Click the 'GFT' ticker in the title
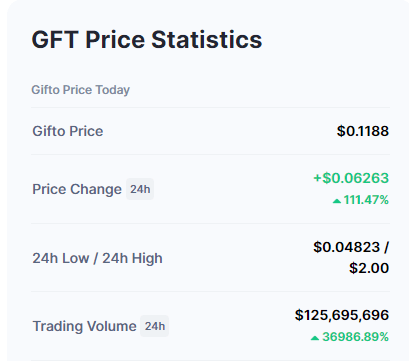The width and height of the screenshot is (409, 361). click(x=55, y=40)
